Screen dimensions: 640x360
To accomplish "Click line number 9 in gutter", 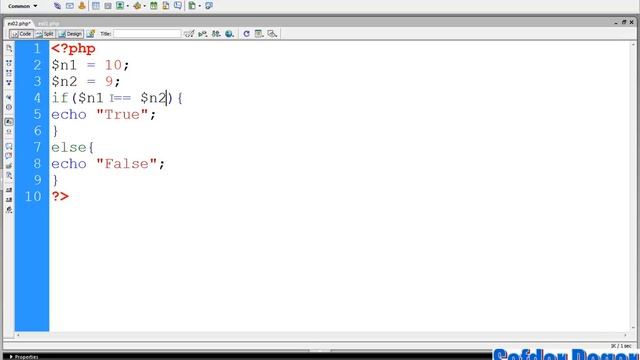I will pos(37,180).
